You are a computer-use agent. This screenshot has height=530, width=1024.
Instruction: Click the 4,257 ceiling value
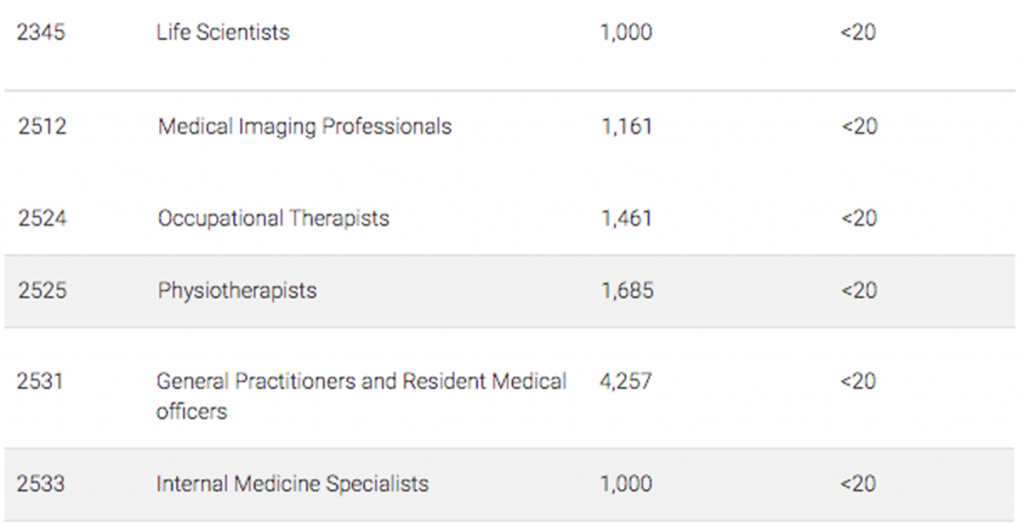click(x=627, y=382)
